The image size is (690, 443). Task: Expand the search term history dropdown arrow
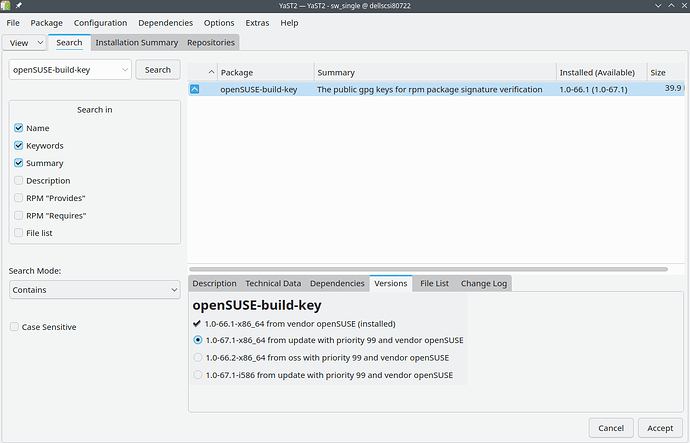tap(125, 70)
